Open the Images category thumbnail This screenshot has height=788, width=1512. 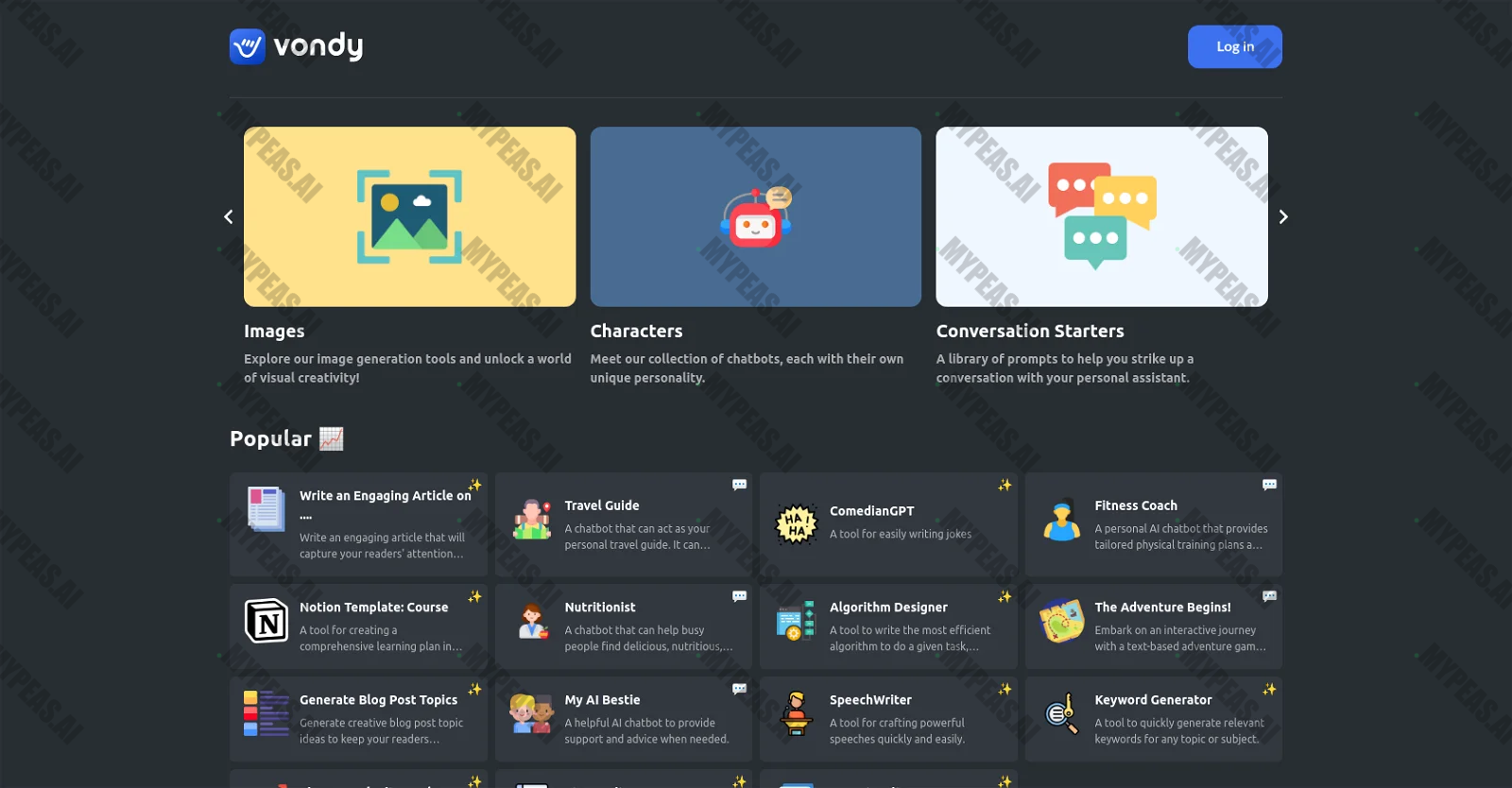(x=409, y=216)
